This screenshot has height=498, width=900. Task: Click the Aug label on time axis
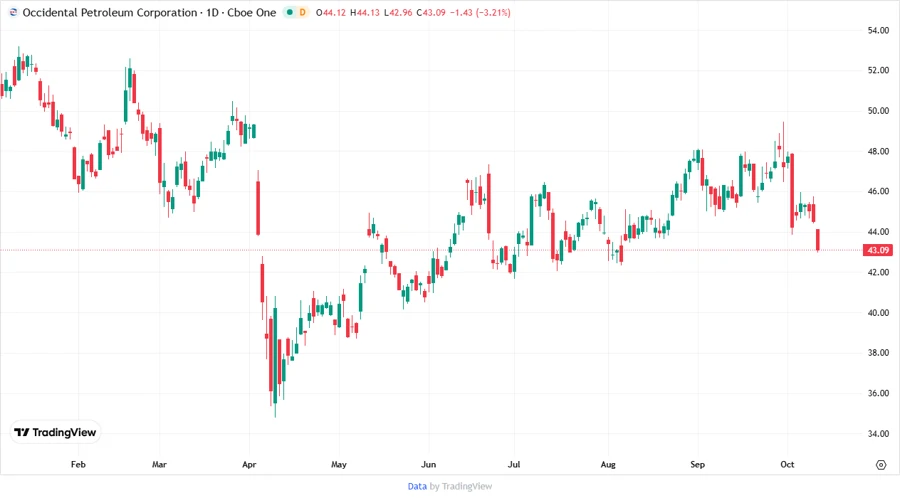[x=608, y=464]
